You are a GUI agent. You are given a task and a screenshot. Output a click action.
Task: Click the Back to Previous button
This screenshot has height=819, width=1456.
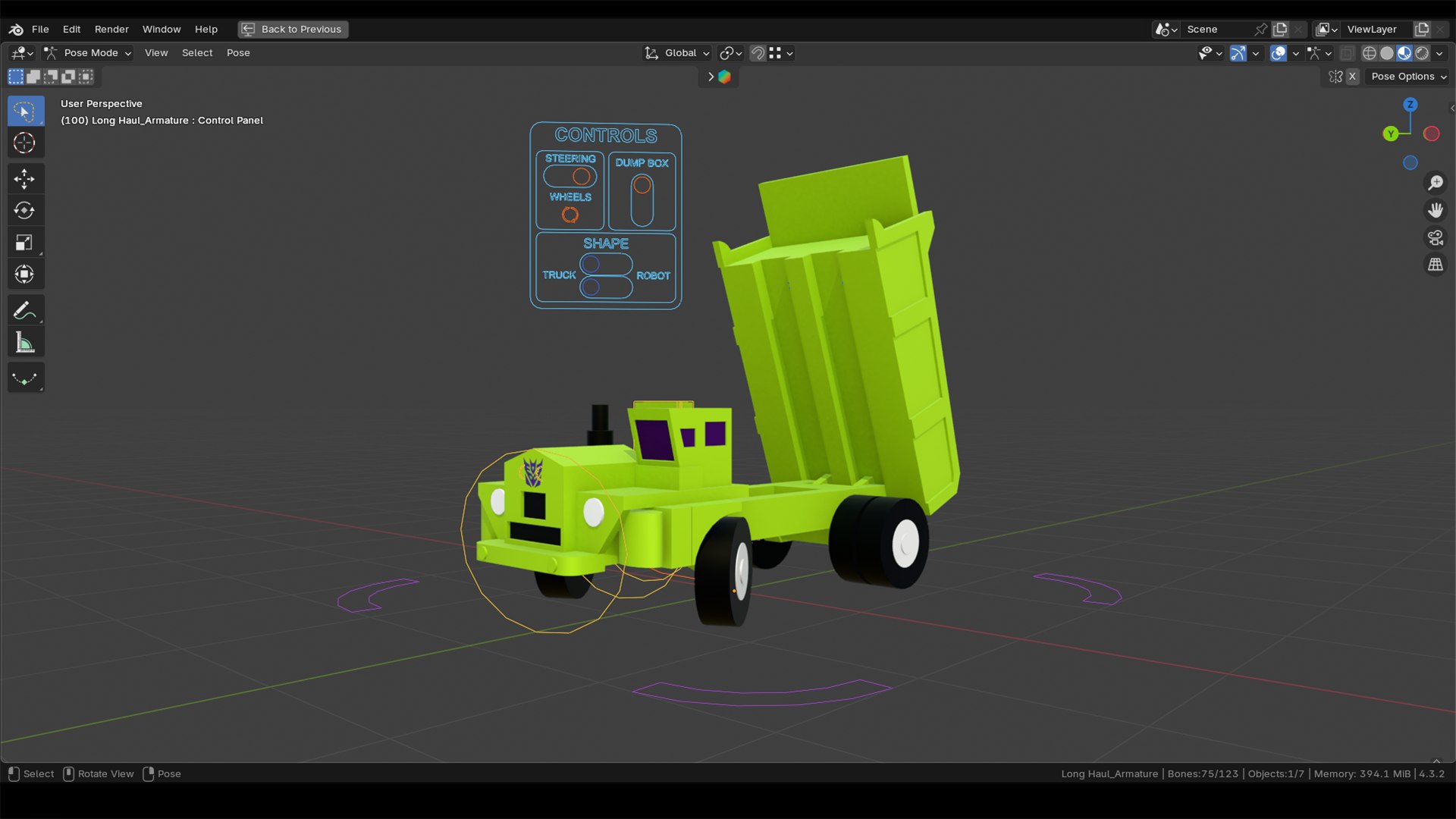click(x=293, y=30)
